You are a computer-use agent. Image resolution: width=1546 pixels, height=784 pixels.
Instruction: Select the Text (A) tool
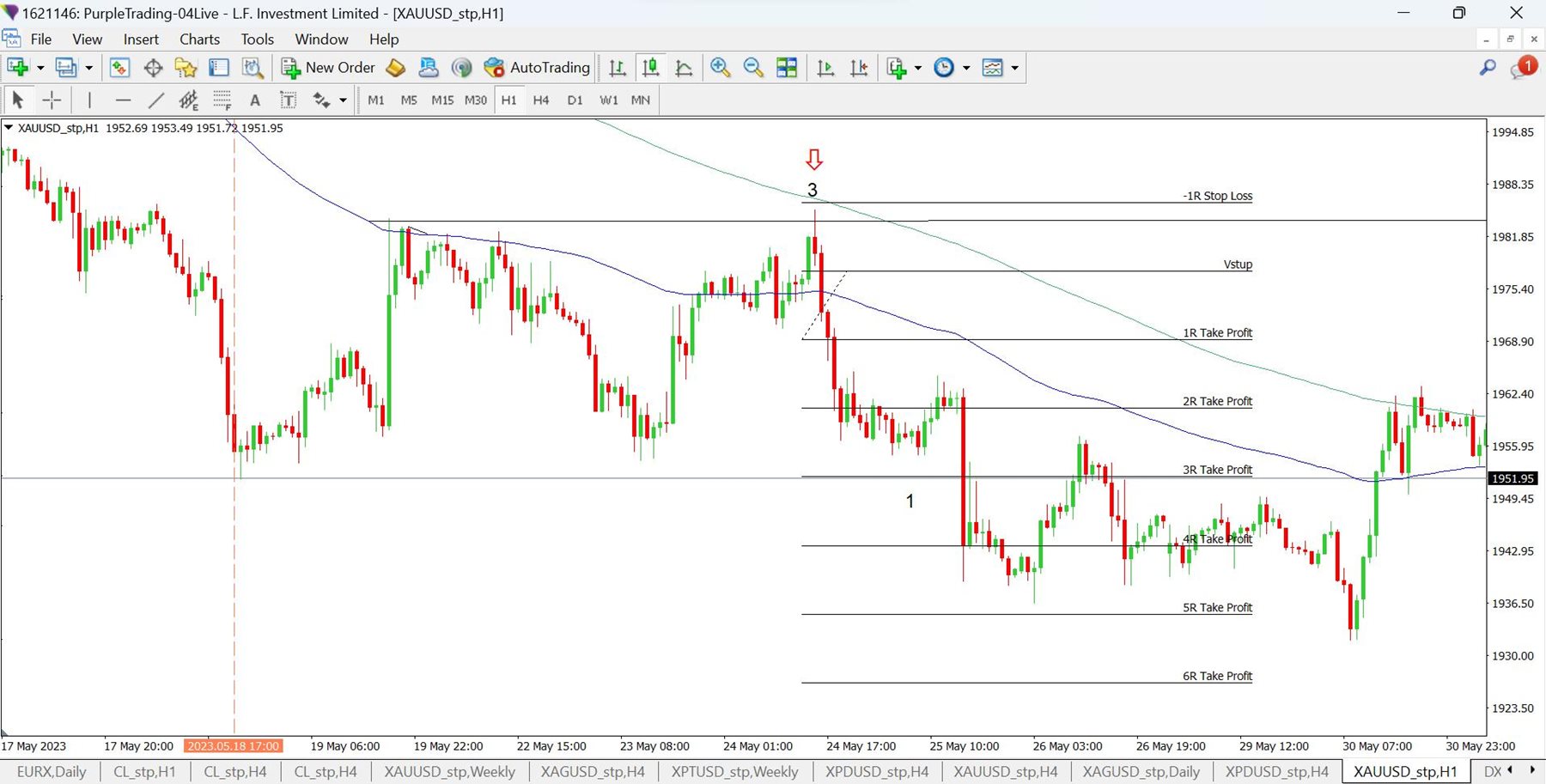coord(255,100)
